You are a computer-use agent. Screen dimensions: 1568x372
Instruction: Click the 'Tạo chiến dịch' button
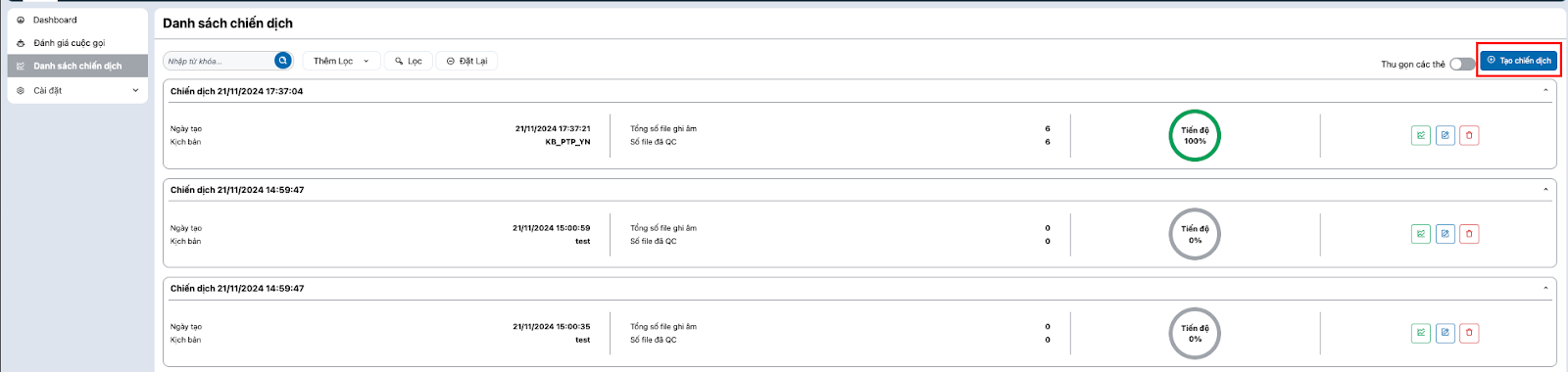(1518, 61)
